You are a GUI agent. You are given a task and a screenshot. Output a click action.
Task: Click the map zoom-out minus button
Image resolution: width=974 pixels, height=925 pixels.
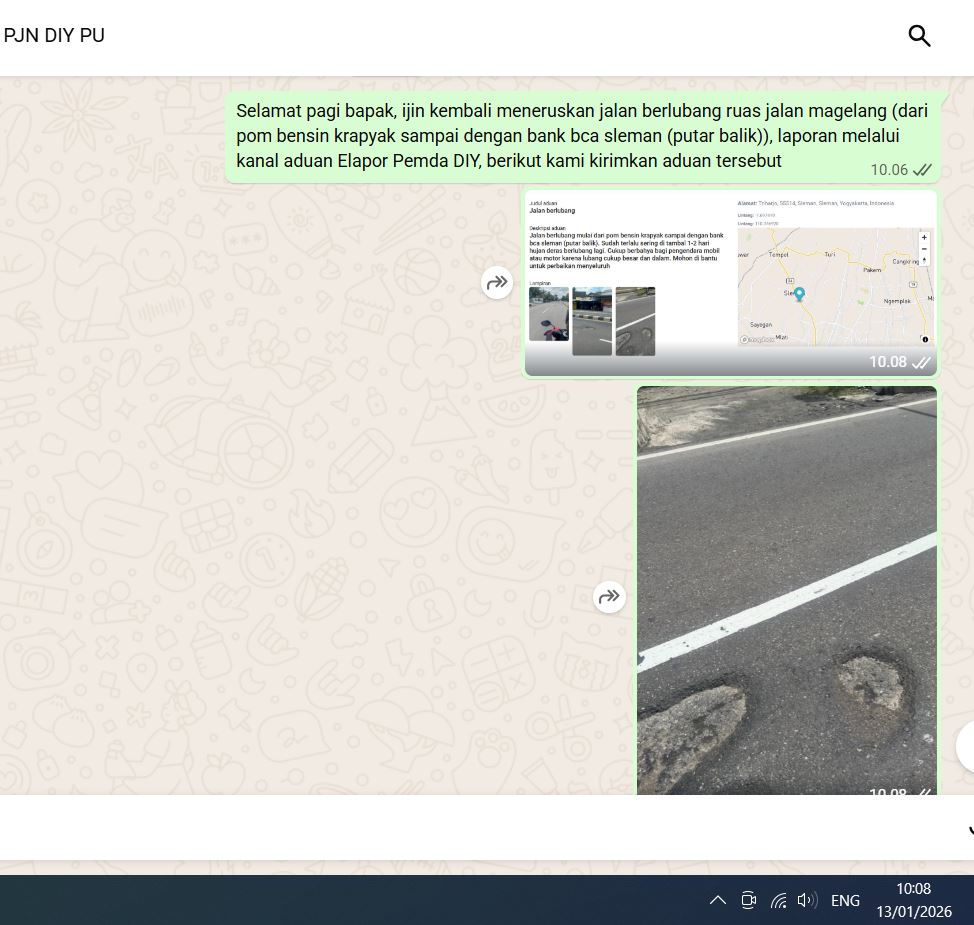[924, 249]
